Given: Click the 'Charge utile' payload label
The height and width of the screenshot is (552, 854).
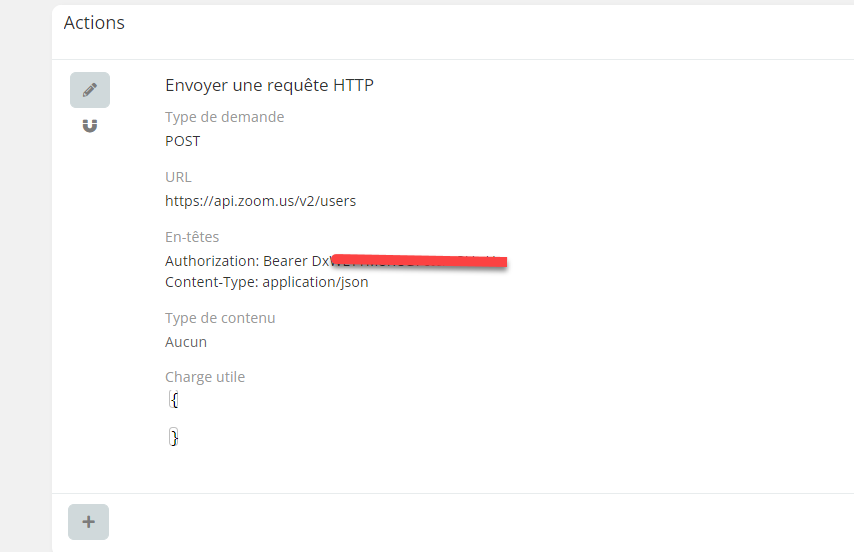Looking at the screenshot, I should point(205,377).
